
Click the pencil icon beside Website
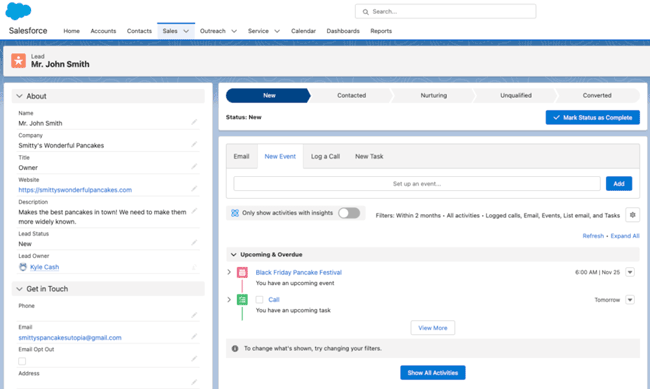pyautogui.click(x=194, y=189)
